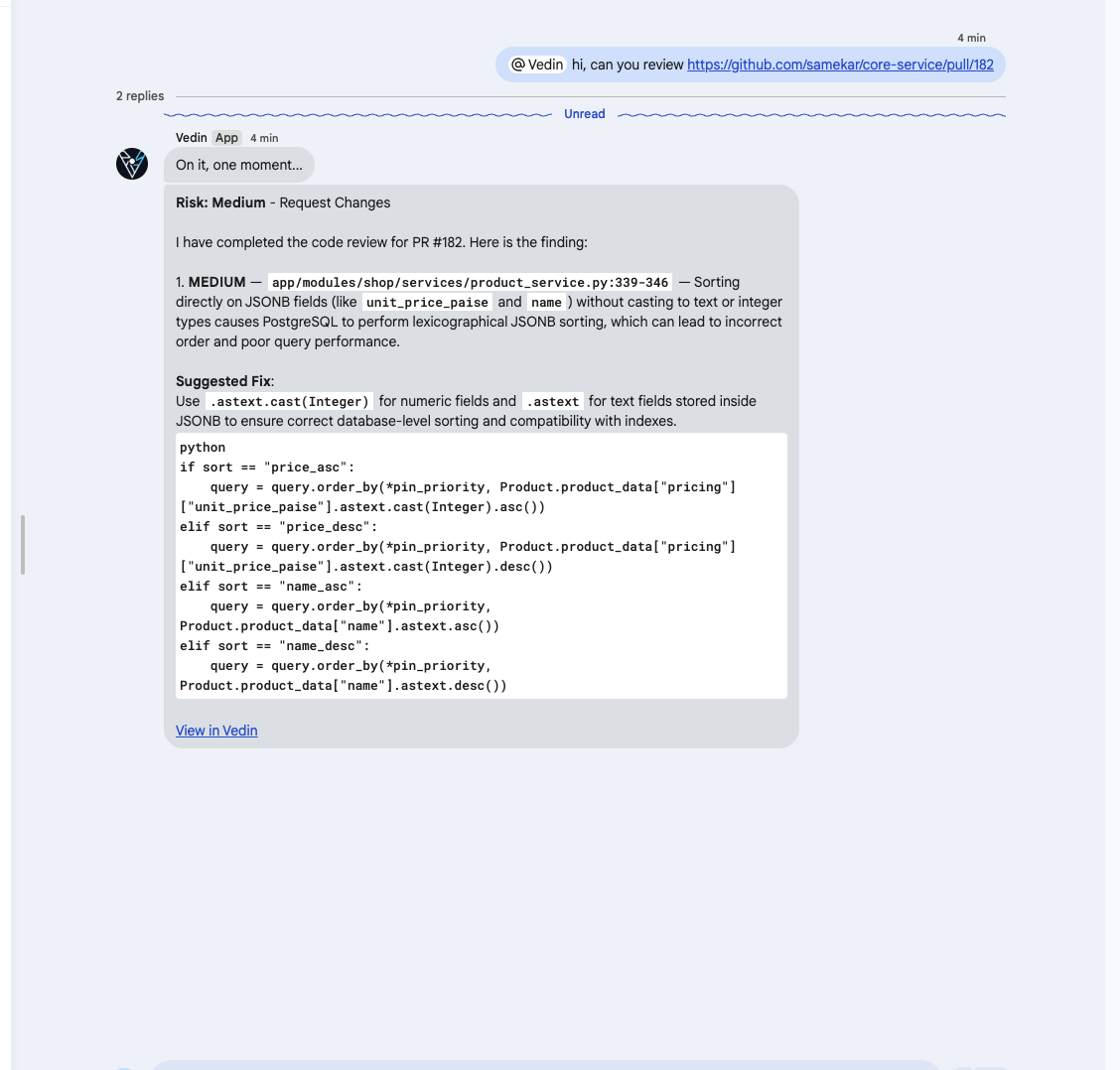1120x1070 pixels.
Task: Click the Vedin sender name
Action: [x=192, y=138]
